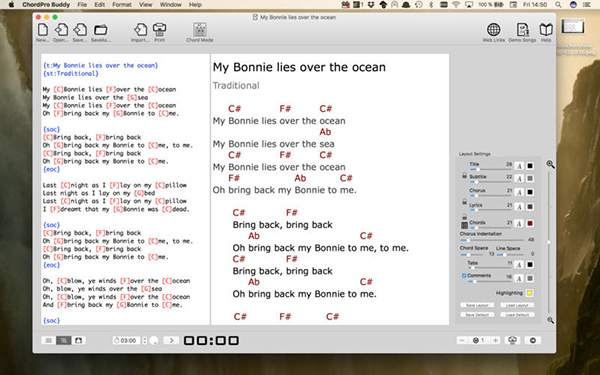Open Notification Center icon in menu bar

(x=586, y=5)
